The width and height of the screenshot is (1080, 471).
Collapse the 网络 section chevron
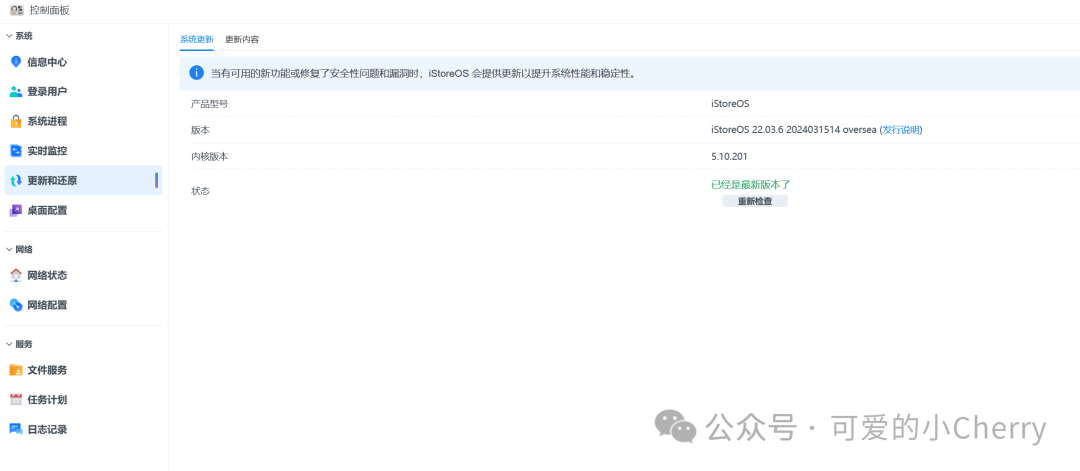(9, 249)
